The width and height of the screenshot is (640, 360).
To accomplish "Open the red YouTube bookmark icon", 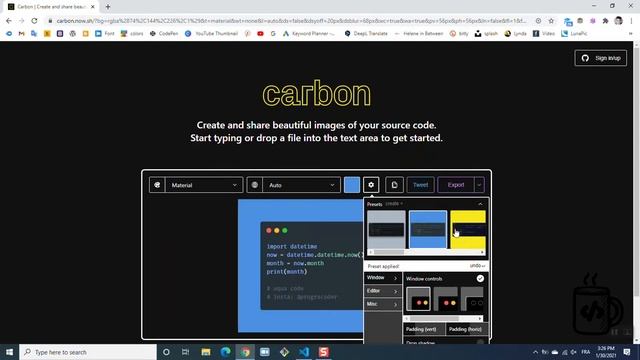I will [260, 33].
